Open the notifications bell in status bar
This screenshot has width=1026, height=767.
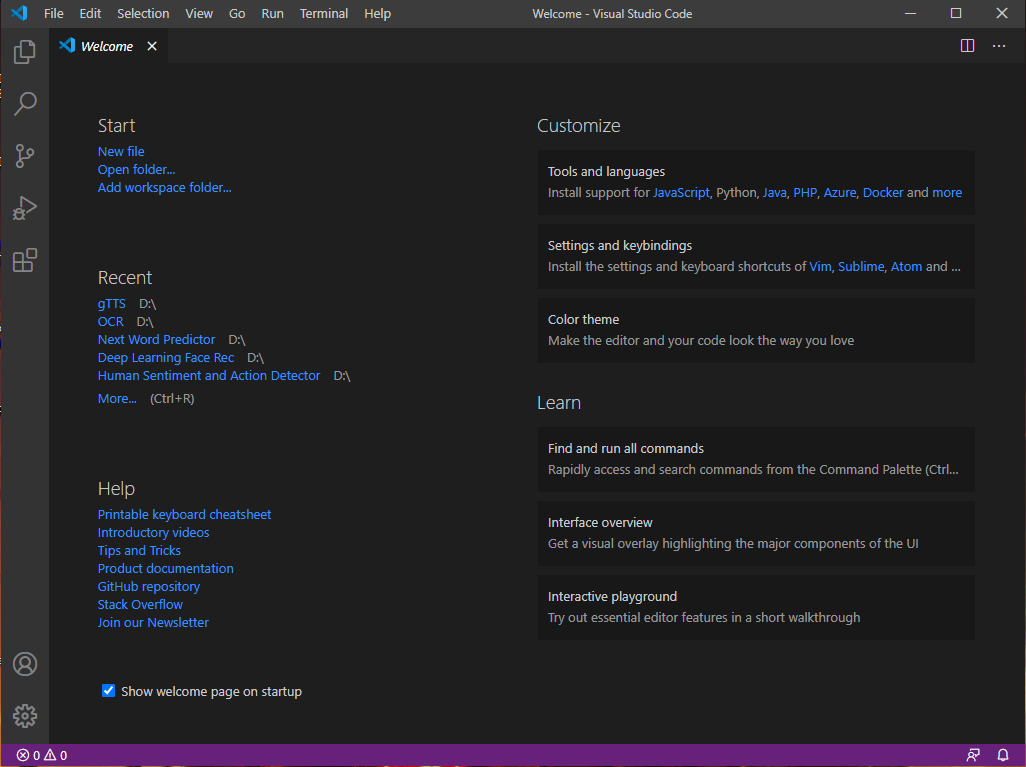1002,755
